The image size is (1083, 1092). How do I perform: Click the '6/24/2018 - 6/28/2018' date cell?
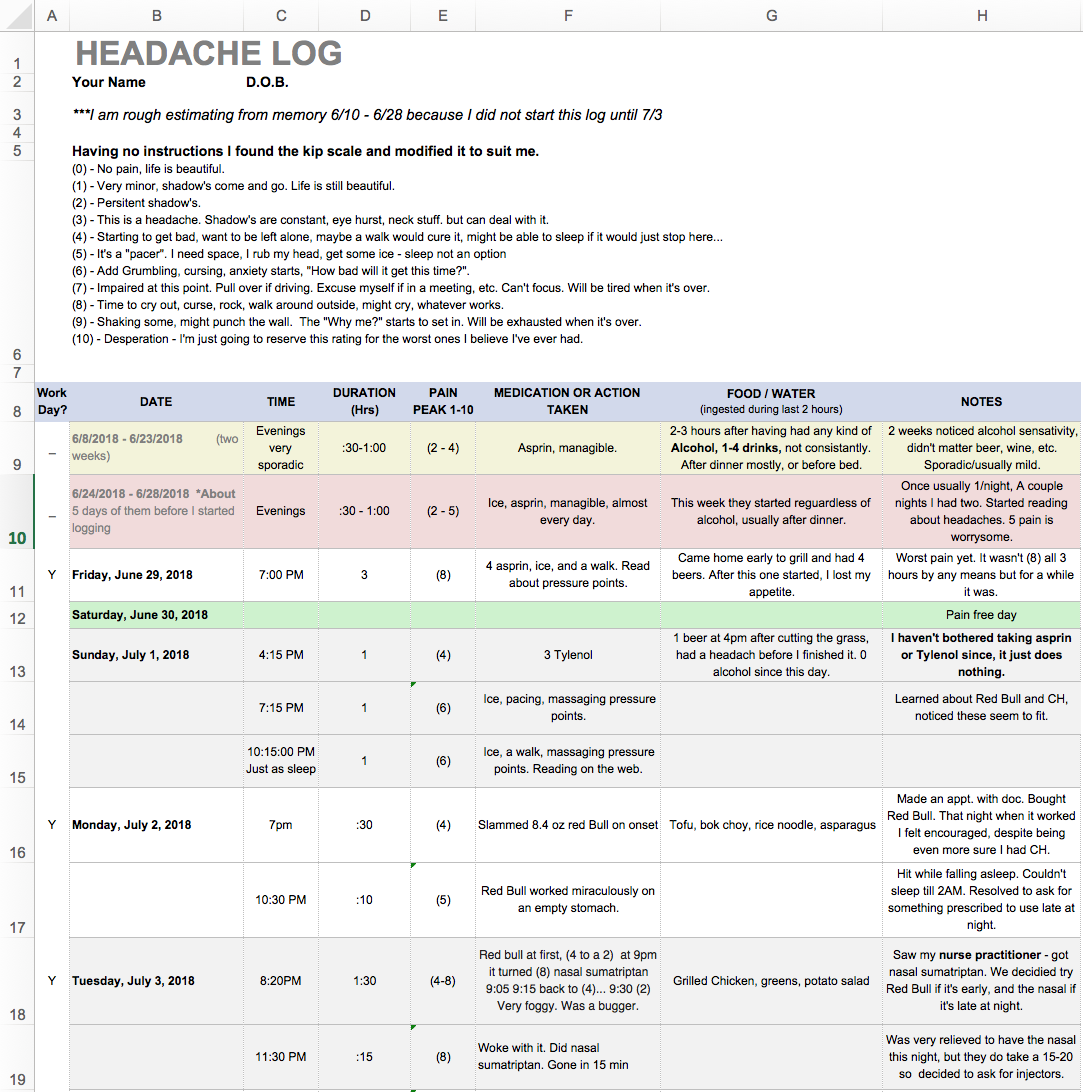pos(157,511)
